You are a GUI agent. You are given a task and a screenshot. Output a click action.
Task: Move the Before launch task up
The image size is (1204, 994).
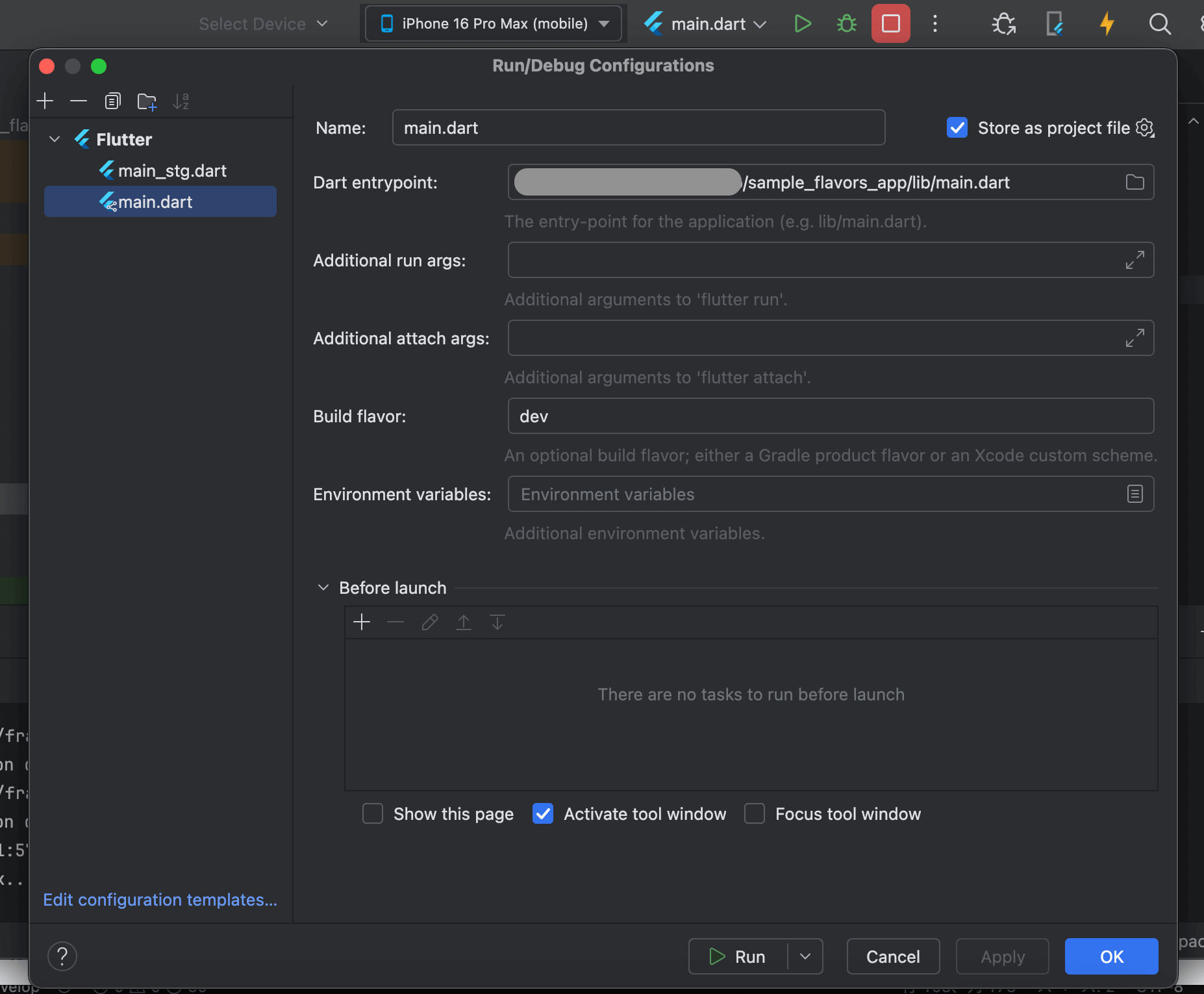464,622
